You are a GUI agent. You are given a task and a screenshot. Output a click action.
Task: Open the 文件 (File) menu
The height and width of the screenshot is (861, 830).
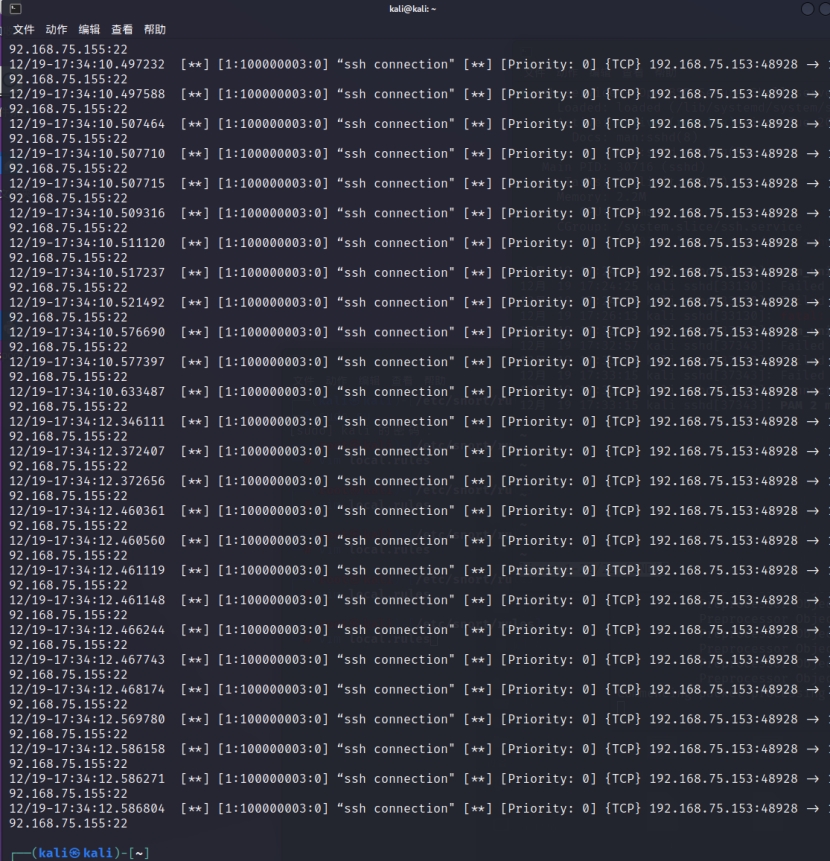[x=23, y=30]
